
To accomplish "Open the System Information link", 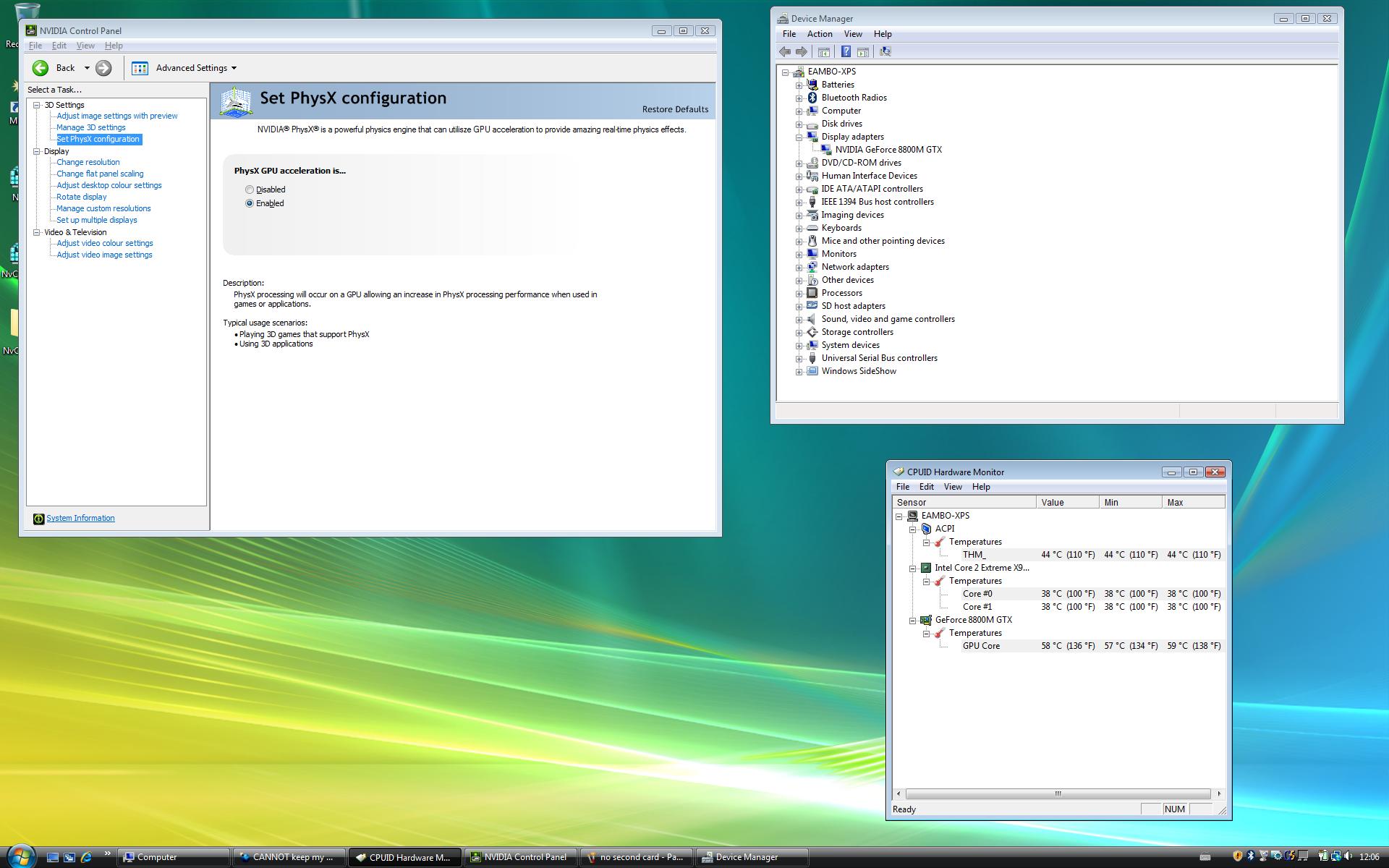I will click(80, 518).
